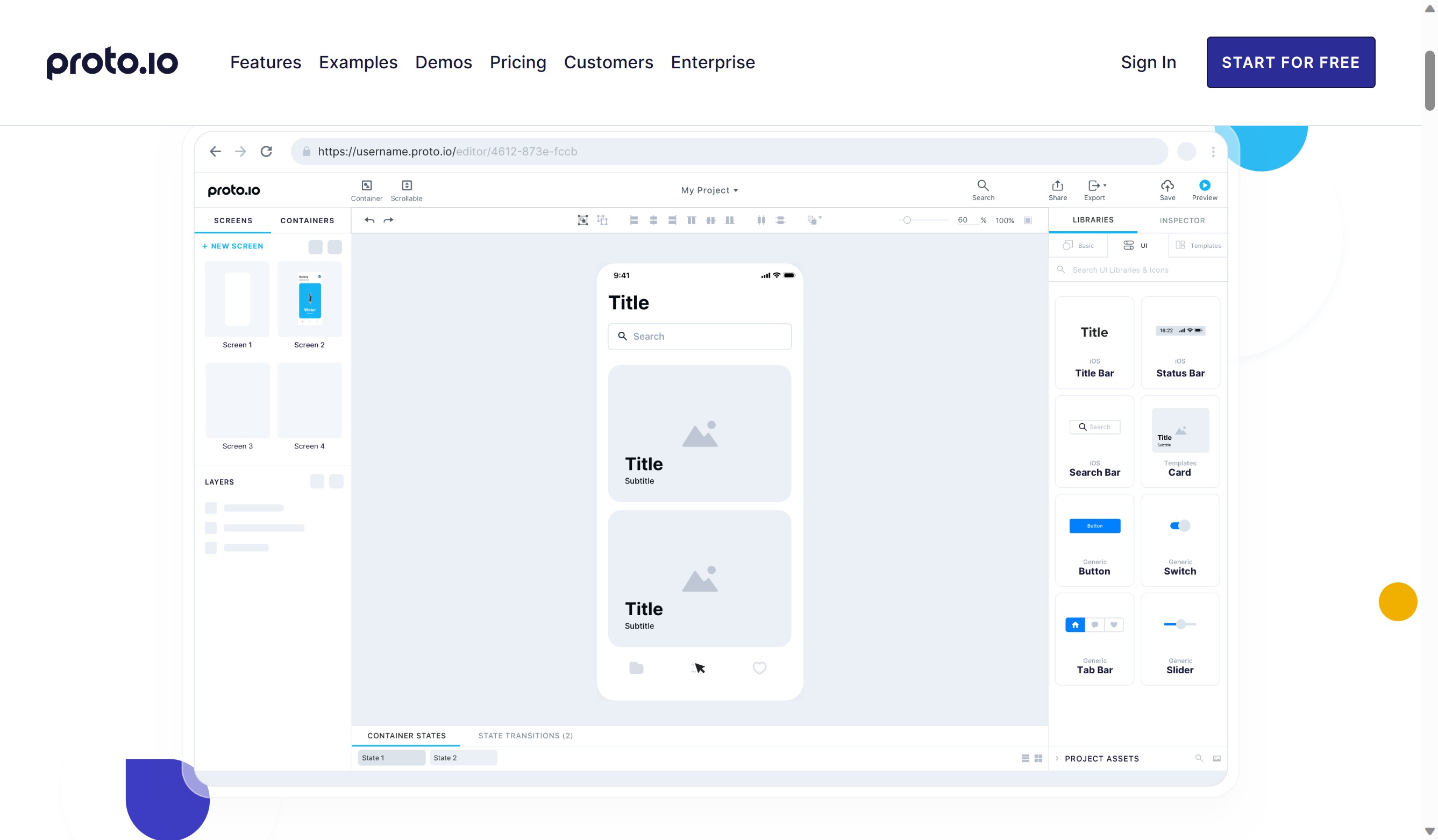Image resolution: width=1438 pixels, height=840 pixels.
Task: Select the Container tool icon
Action: [366, 186]
